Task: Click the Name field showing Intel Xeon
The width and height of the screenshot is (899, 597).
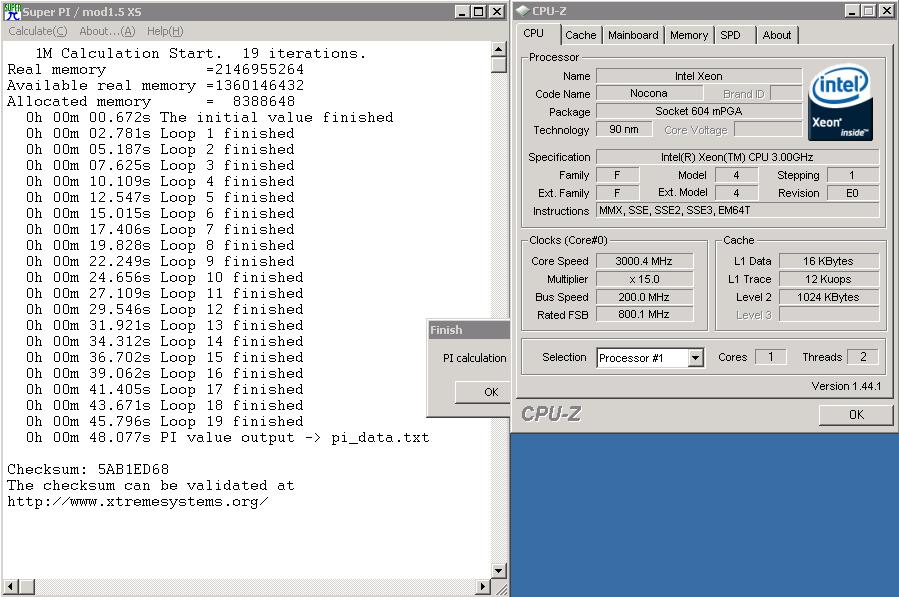Action: 698,76
